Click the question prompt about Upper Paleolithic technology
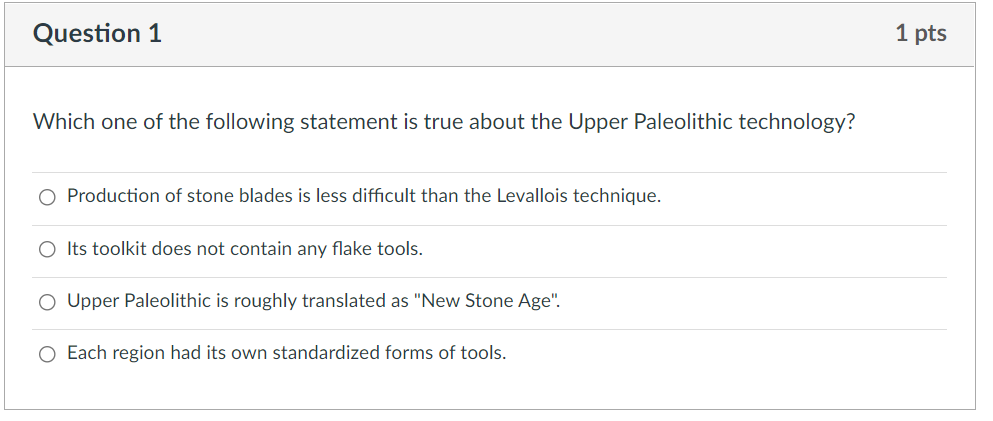The width and height of the screenshot is (993, 421). tap(444, 122)
